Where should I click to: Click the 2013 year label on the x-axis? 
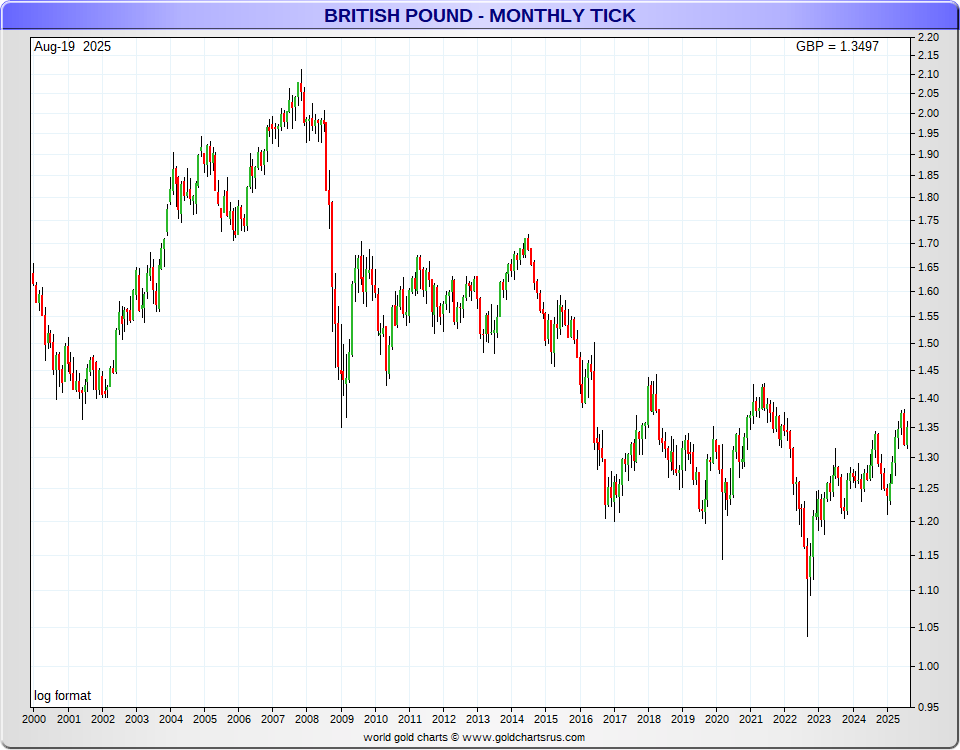(x=478, y=719)
